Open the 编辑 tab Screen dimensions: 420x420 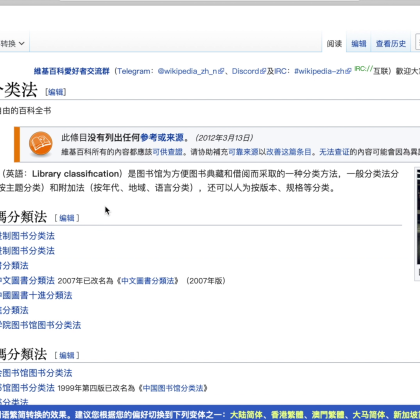point(359,44)
